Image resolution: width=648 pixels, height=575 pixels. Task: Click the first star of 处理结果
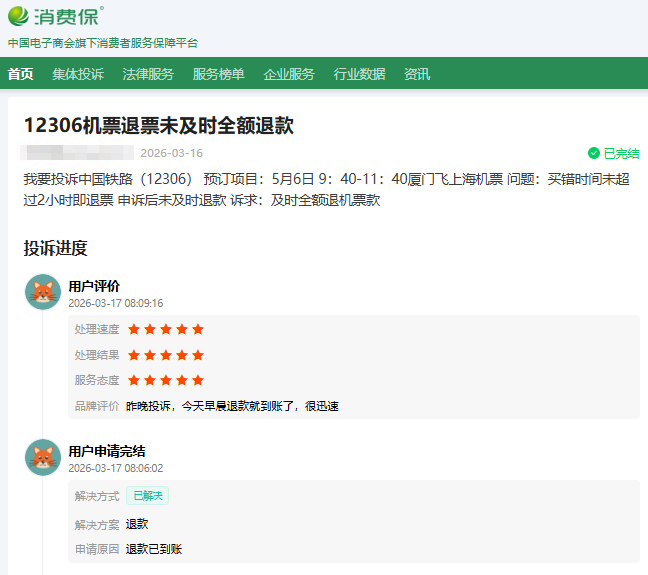pos(134,355)
